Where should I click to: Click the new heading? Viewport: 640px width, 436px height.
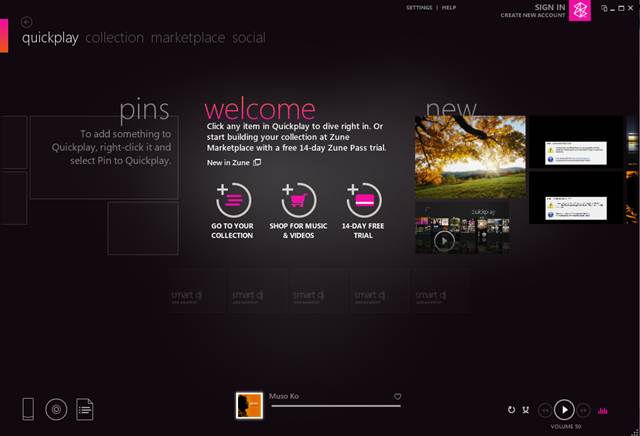pyautogui.click(x=451, y=108)
